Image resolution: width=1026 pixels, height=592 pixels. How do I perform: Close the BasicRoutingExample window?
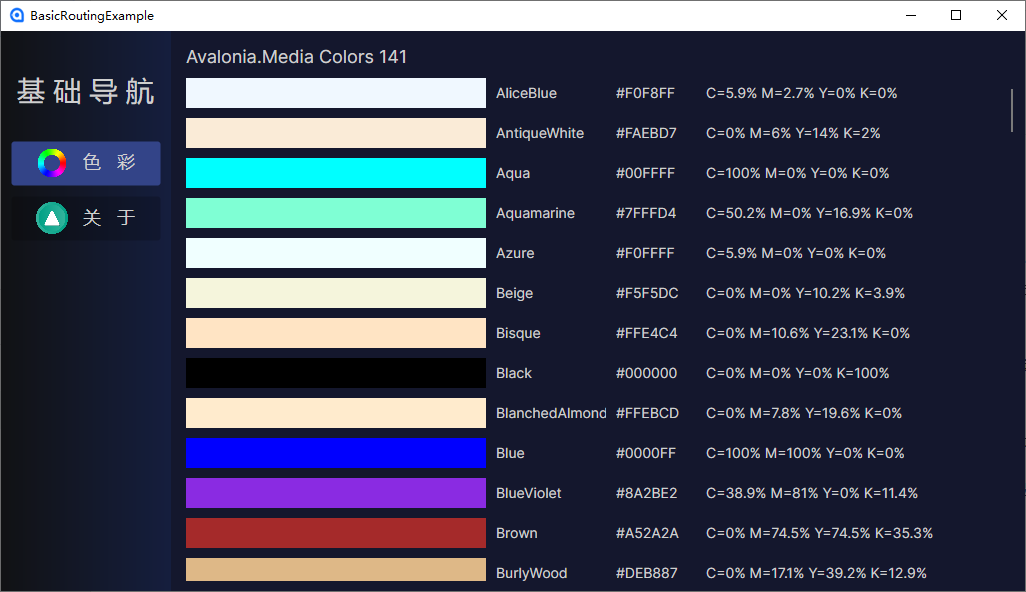click(x=1002, y=15)
